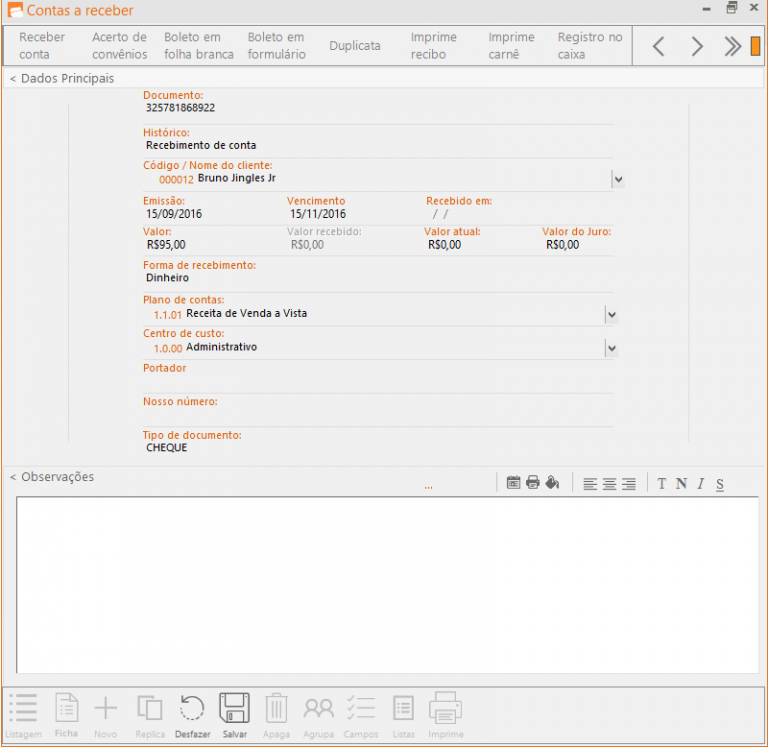Click the Forma de recebimento field
The image size is (768, 747).
378,278
